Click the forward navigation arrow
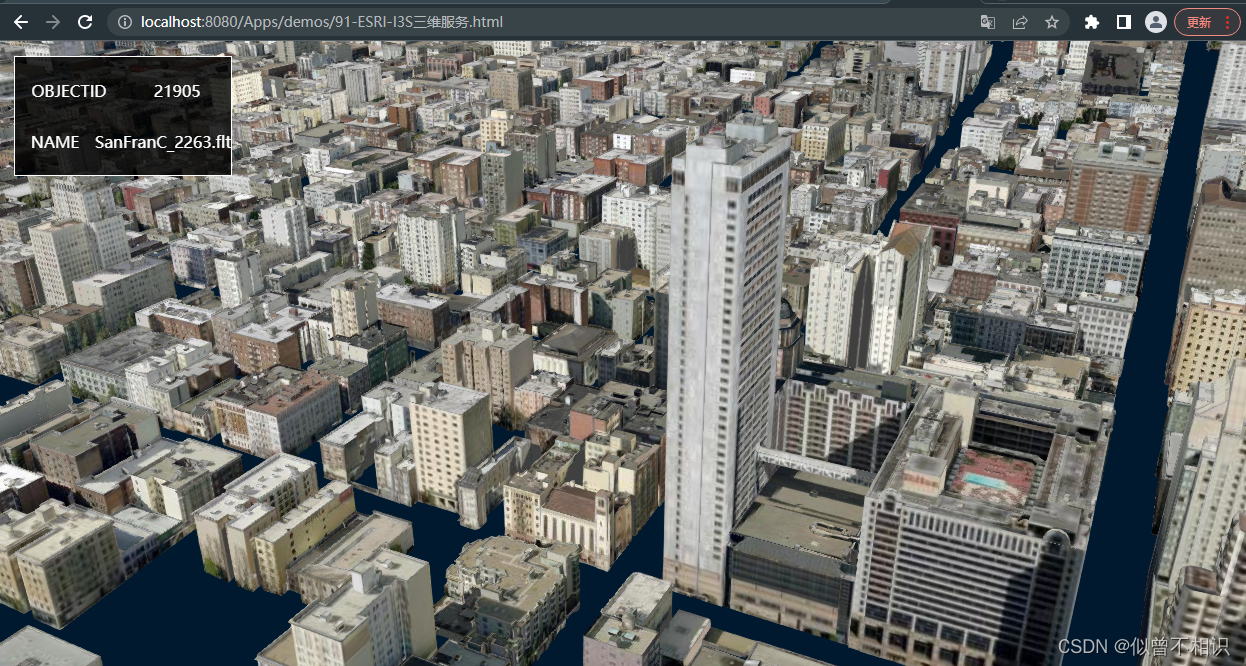Image resolution: width=1246 pixels, height=666 pixels. [x=52, y=22]
